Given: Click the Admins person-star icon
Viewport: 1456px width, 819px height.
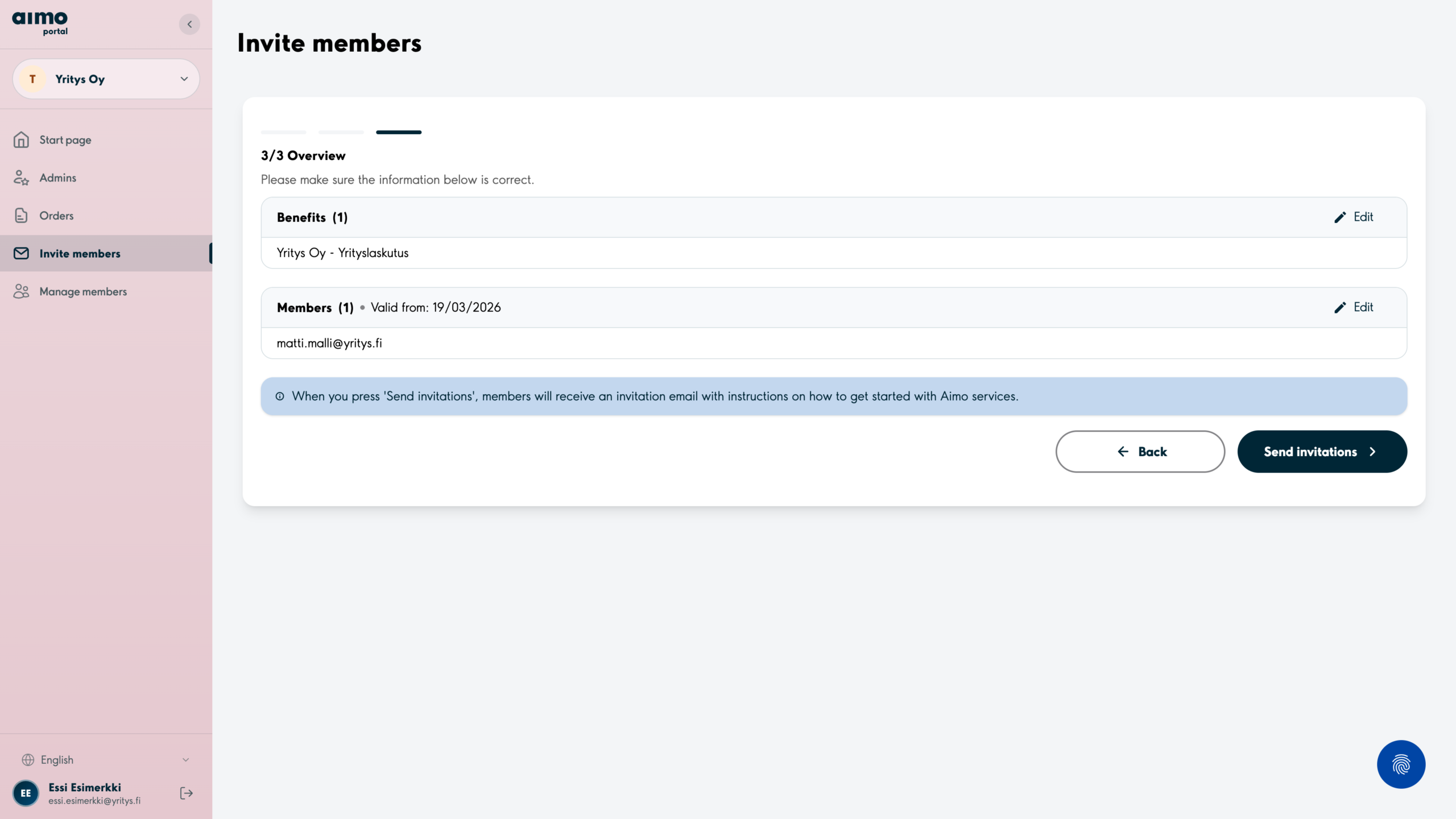Looking at the screenshot, I should click(x=21, y=178).
